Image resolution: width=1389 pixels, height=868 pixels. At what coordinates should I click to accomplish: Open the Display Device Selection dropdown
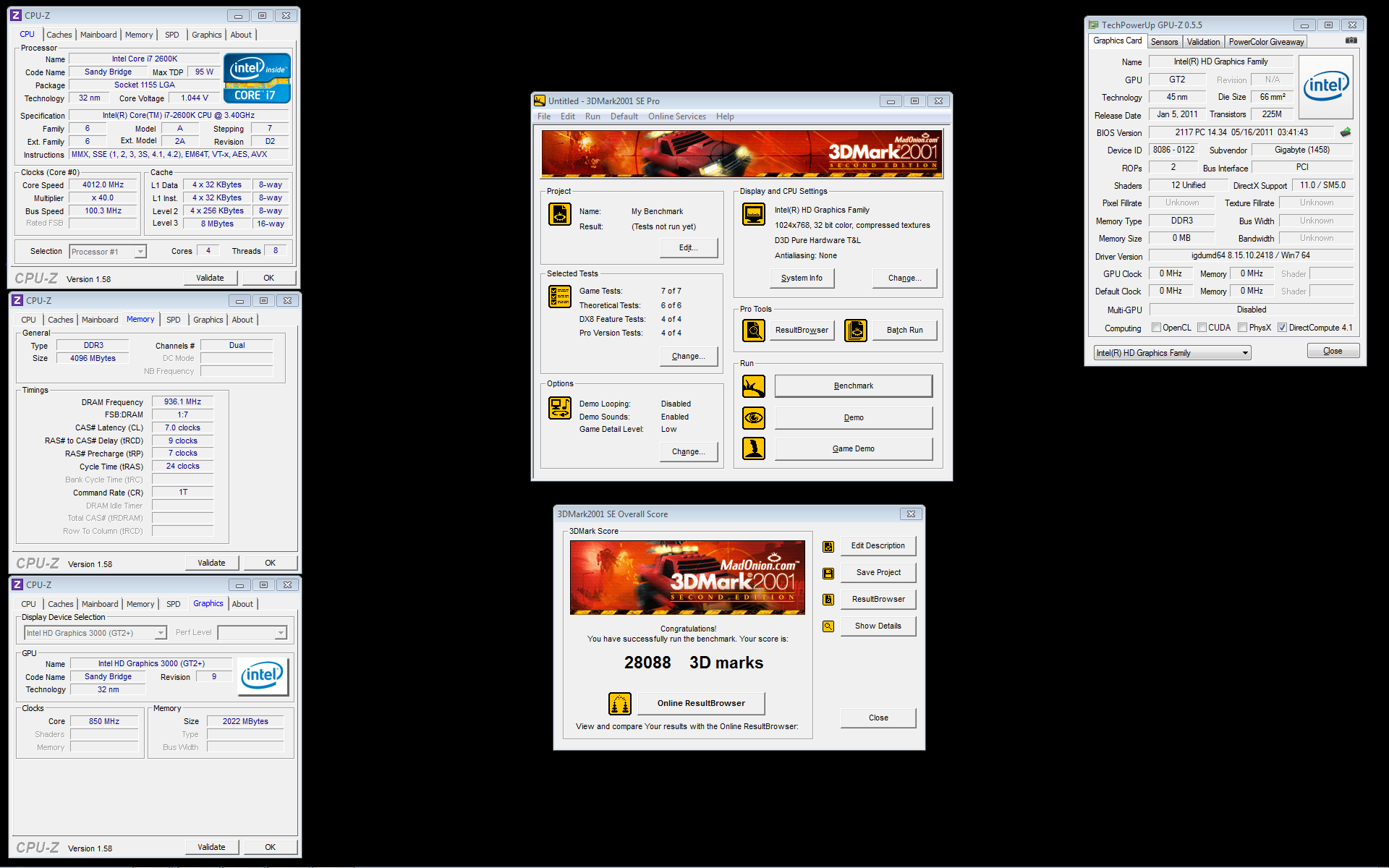coord(95,633)
